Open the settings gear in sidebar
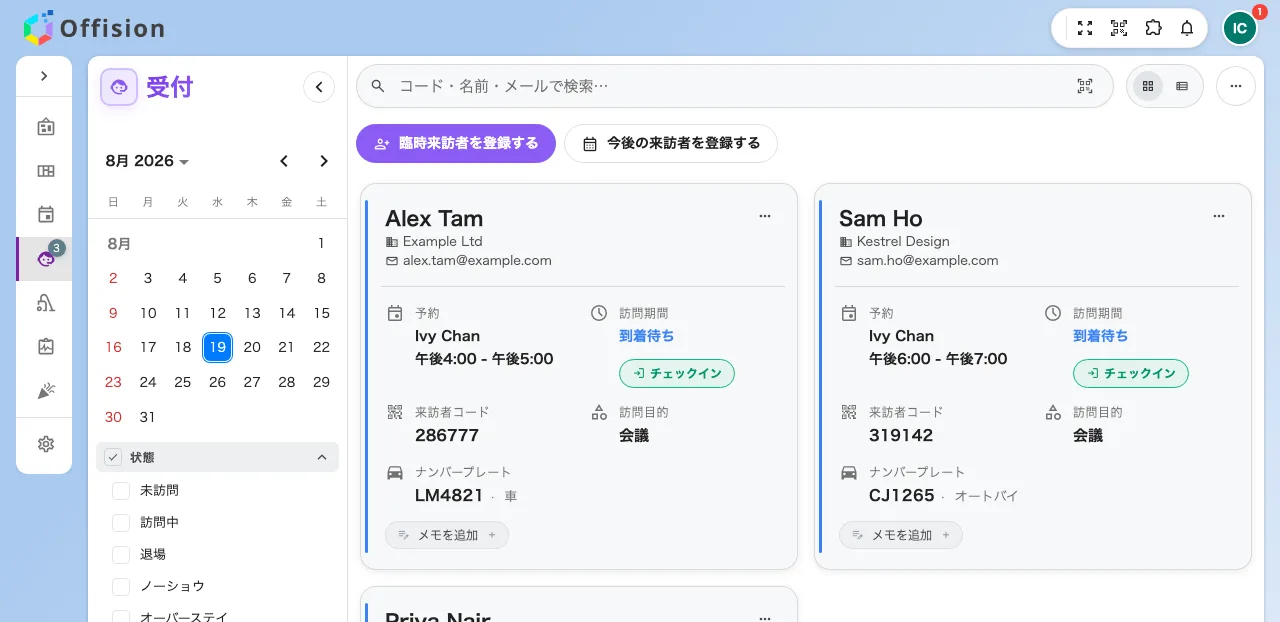 (x=45, y=444)
